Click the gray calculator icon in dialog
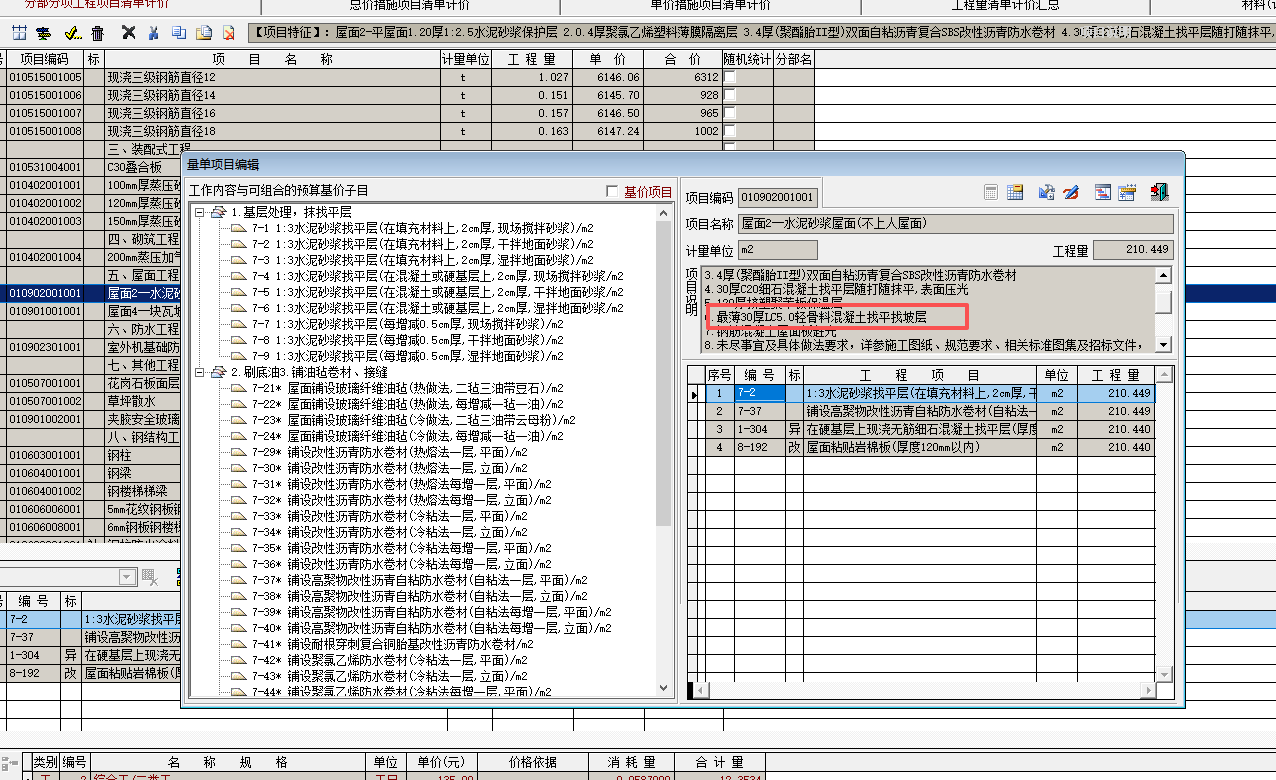 point(992,192)
